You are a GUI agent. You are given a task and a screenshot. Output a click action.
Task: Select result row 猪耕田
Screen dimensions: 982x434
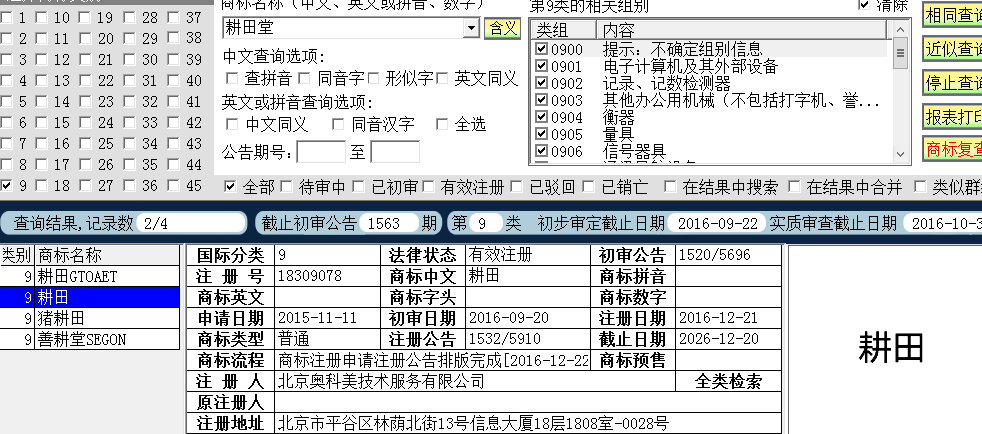click(90, 318)
